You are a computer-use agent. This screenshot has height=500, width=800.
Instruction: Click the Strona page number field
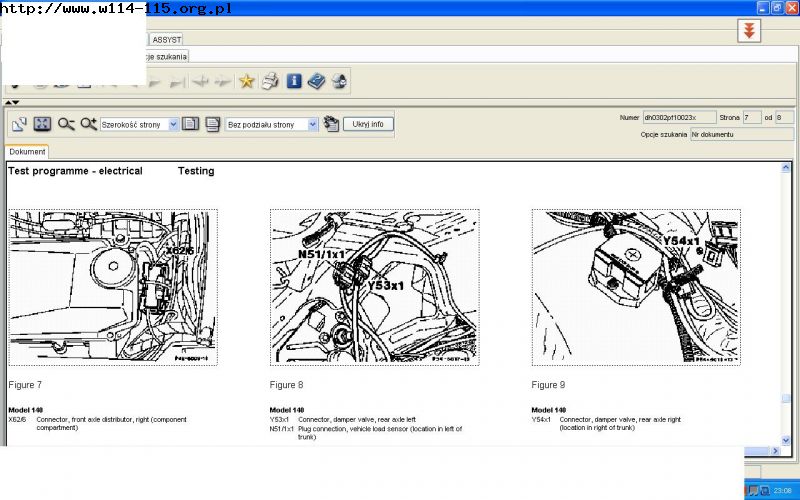[752, 117]
